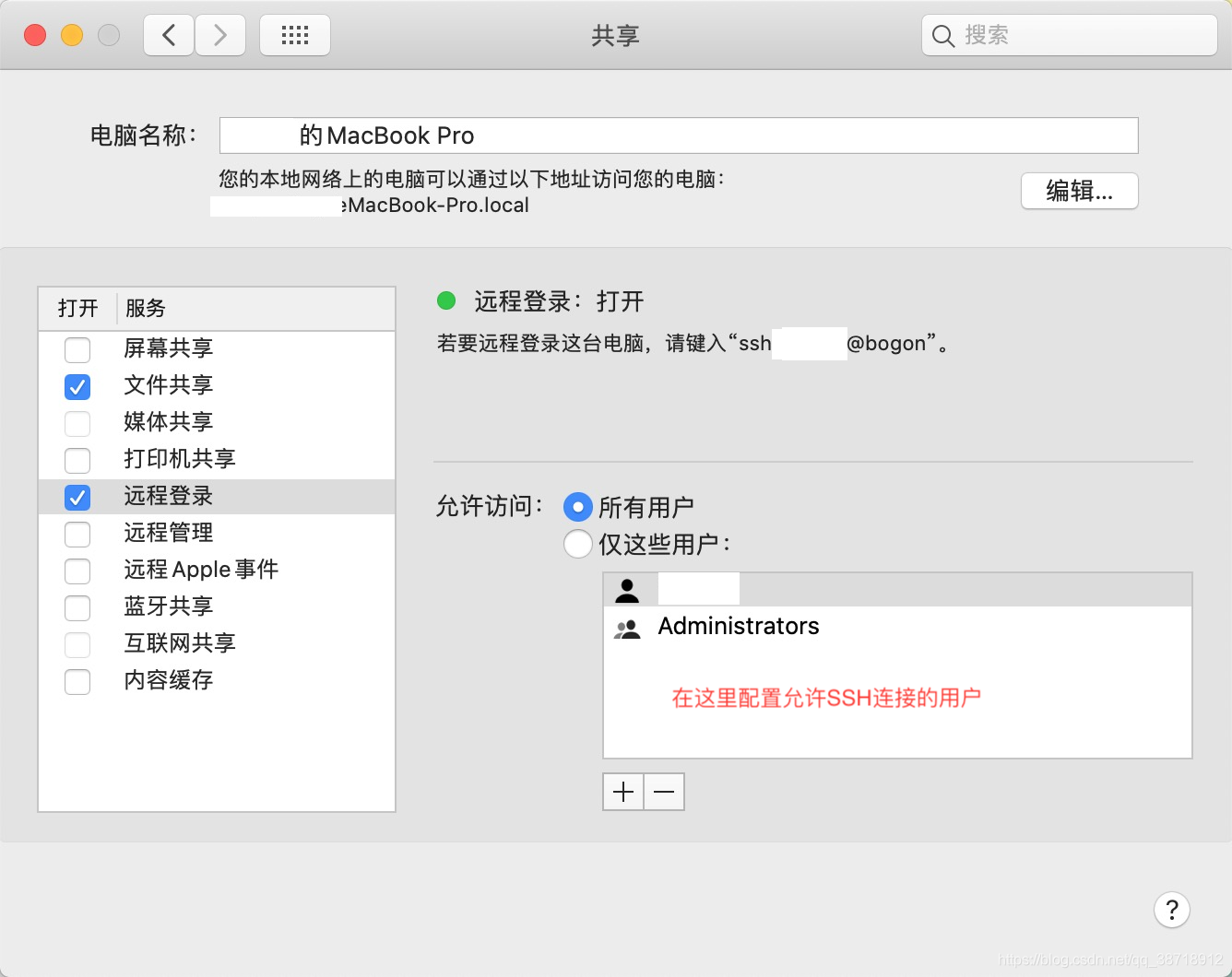Select 蓝牙共享 service row
The height and width of the screenshot is (977, 1232).
coord(217,606)
